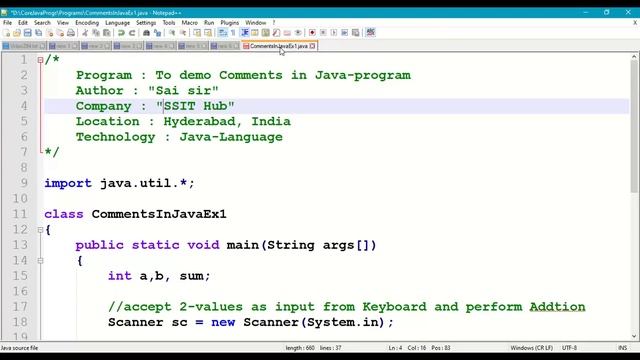Collapse the comment block fold at line 1
The image size is (640, 360).
coord(40,60)
